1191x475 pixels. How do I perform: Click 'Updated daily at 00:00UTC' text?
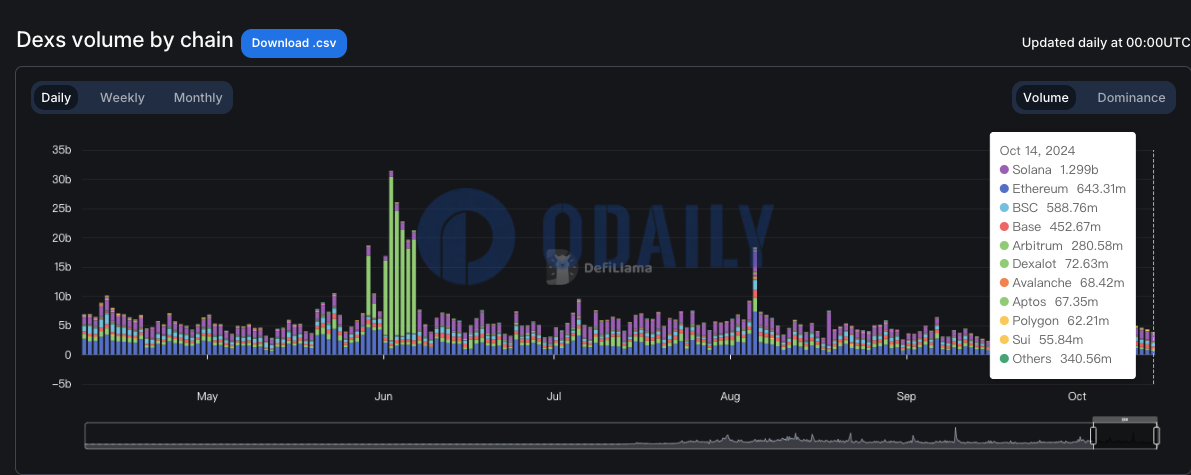1106,43
